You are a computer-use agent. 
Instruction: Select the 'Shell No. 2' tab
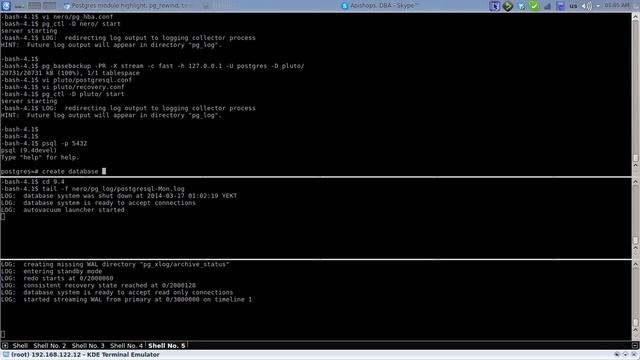click(49, 346)
